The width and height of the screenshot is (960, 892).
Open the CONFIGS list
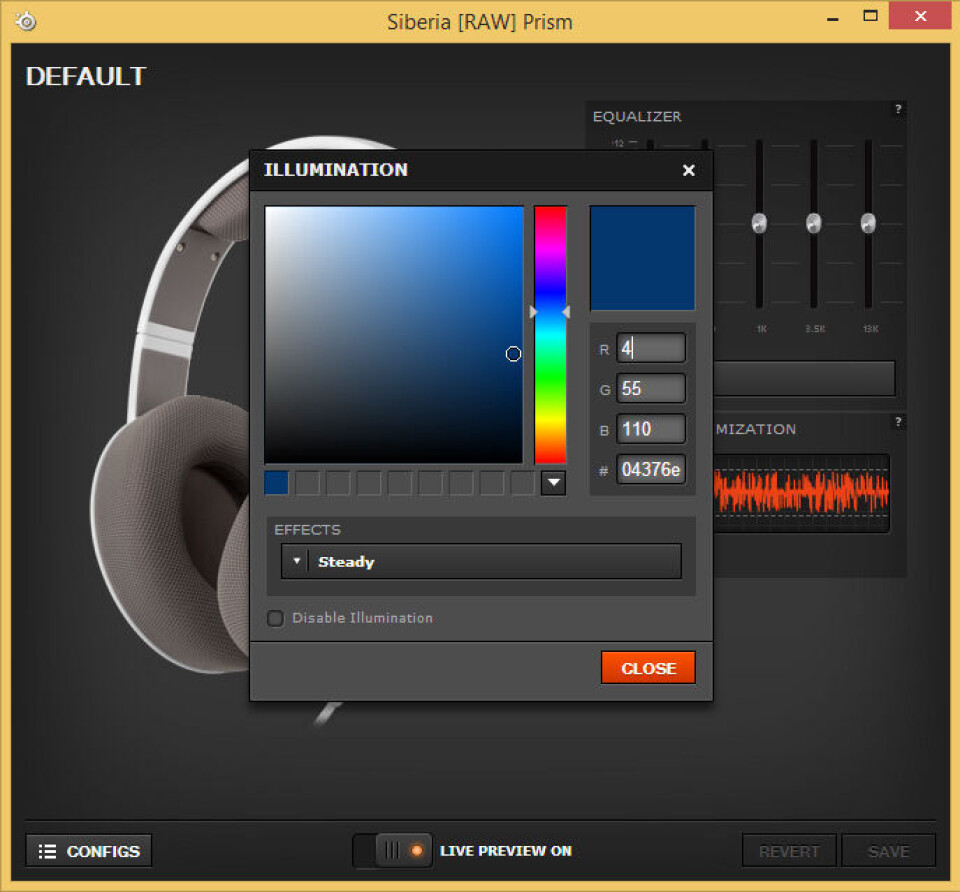coord(89,851)
